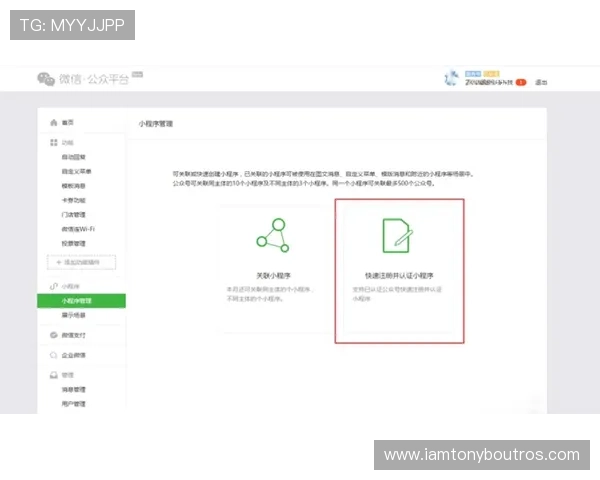Click the linked-nodes 关联小程序 icon

click(273, 235)
